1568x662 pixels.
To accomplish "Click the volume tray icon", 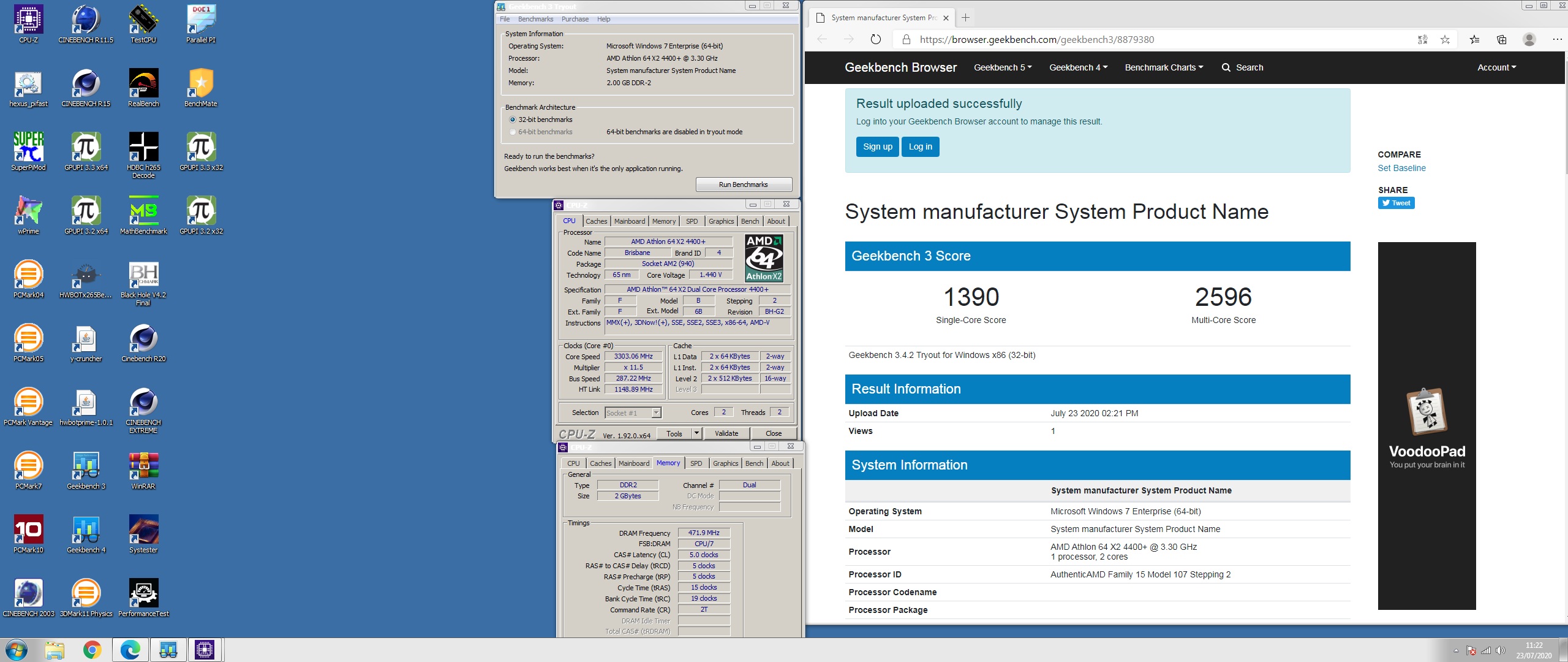I will [1500, 650].
